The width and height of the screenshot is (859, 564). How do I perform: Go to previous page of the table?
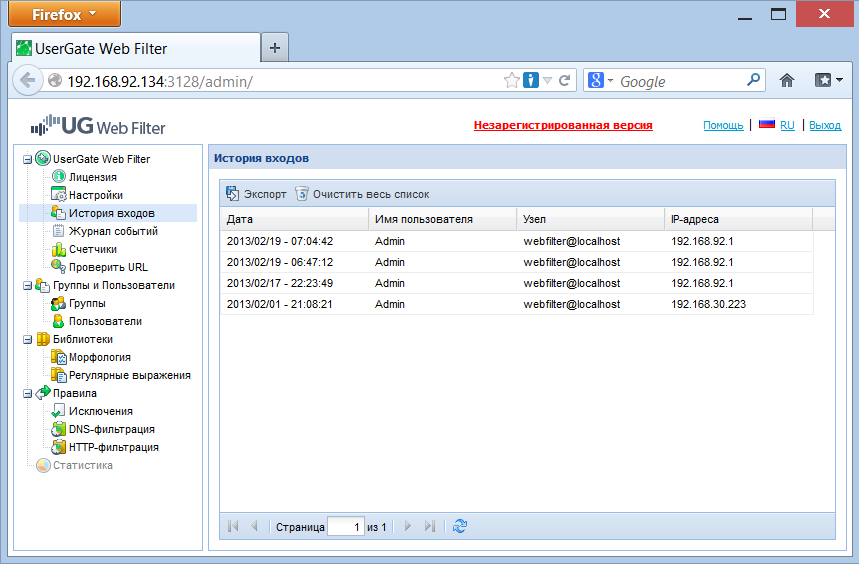point(254,526)
